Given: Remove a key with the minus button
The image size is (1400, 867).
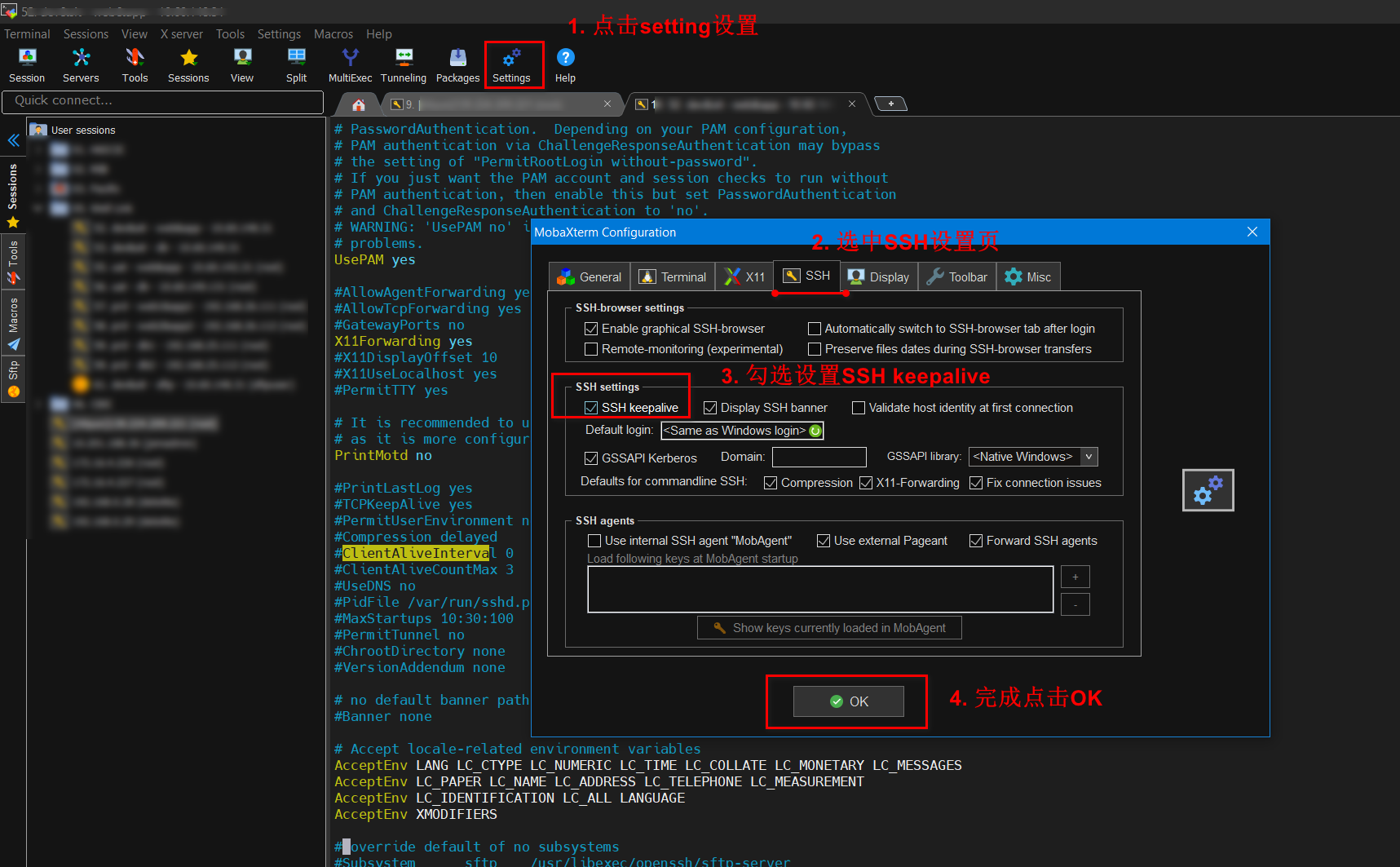Looking at the screenshot, I should tap(1075, 604).
